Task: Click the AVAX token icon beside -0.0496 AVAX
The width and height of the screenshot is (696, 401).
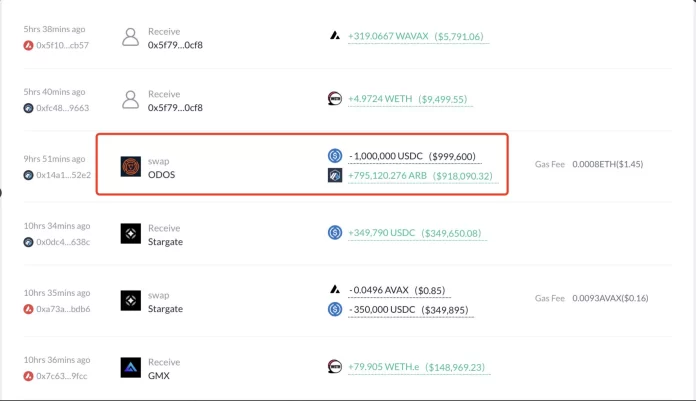Action: click(336, 290)
